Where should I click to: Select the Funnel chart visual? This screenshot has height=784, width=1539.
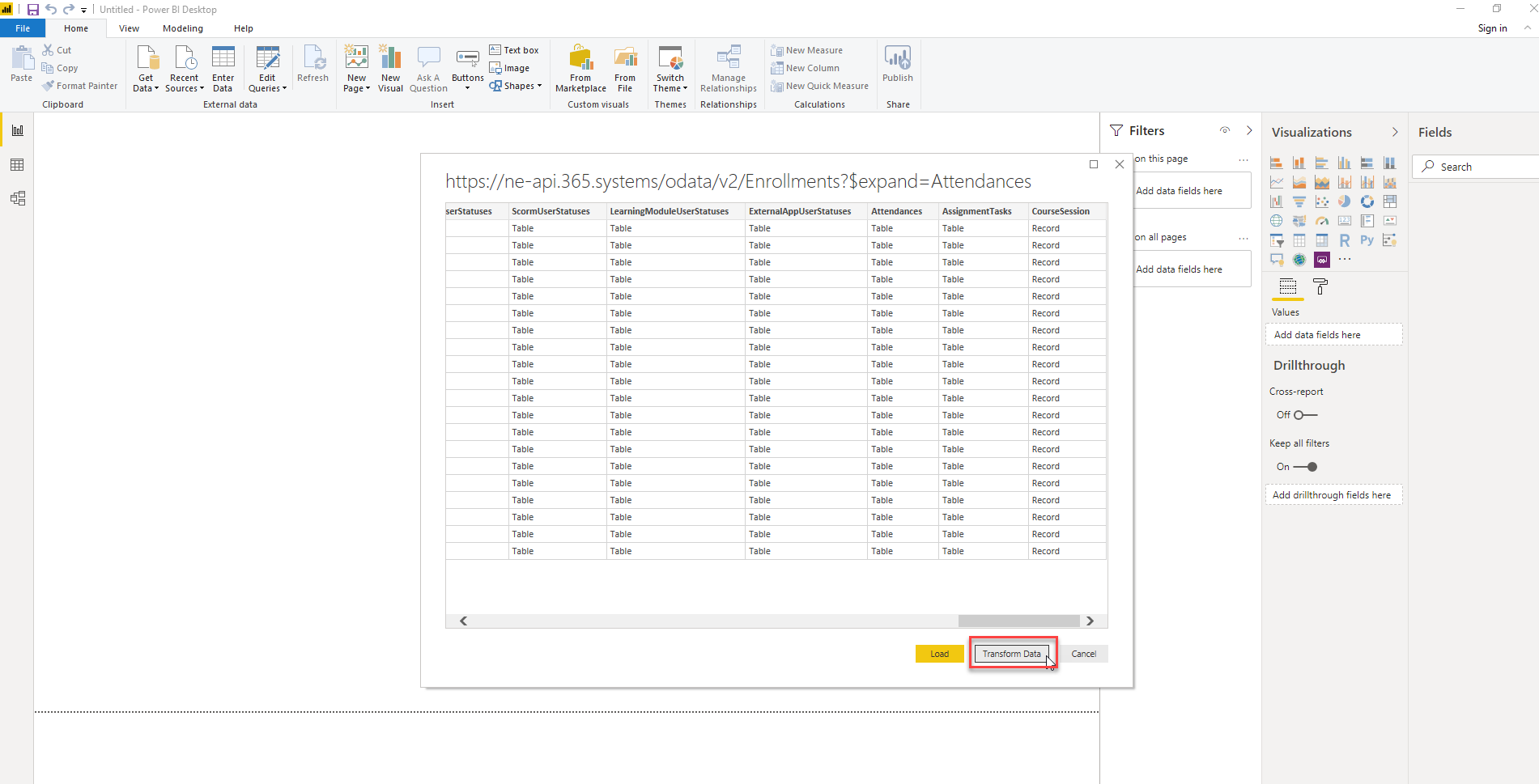click(1299, 201)
